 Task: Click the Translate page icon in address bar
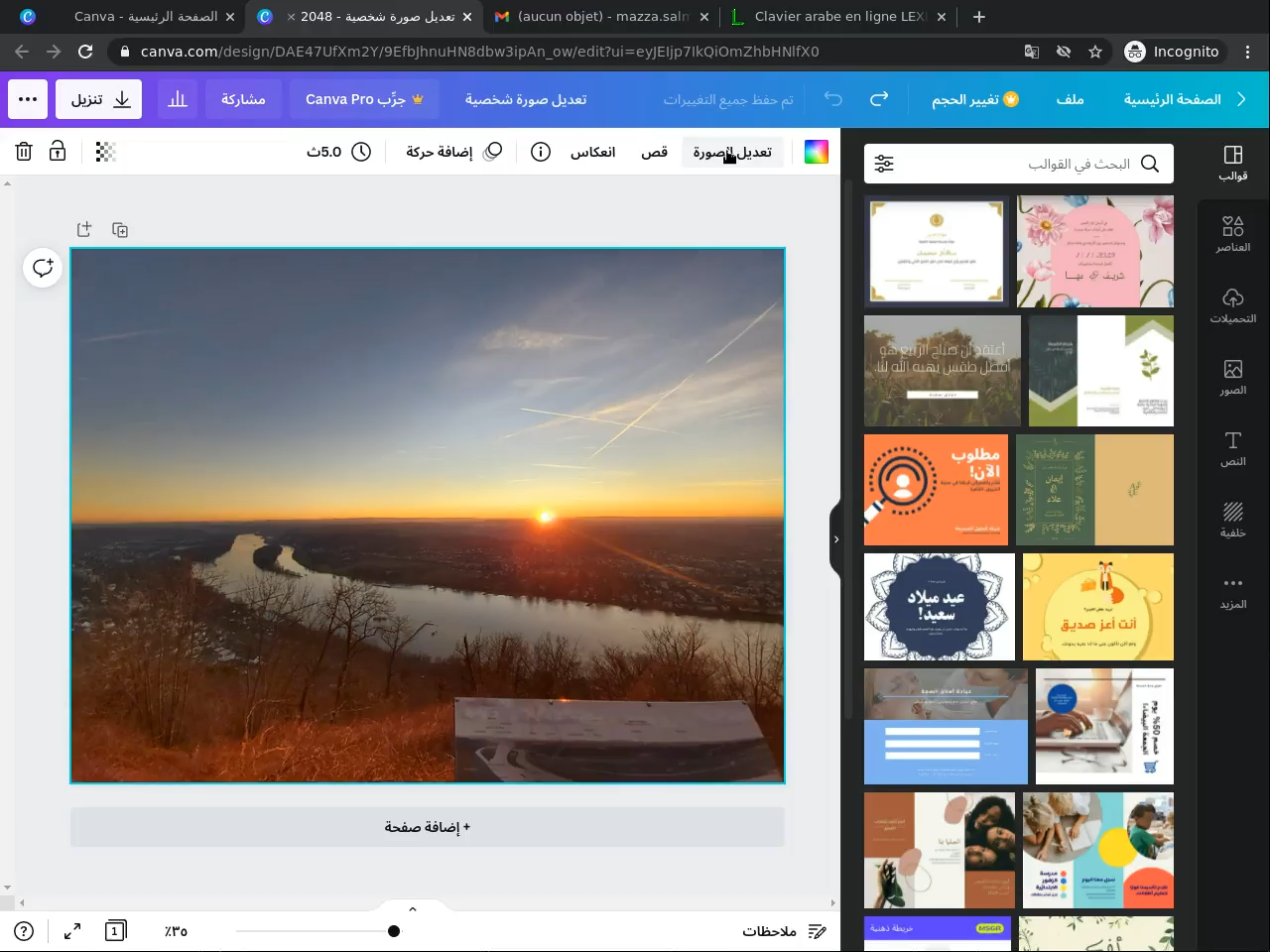coord(1032,52)
